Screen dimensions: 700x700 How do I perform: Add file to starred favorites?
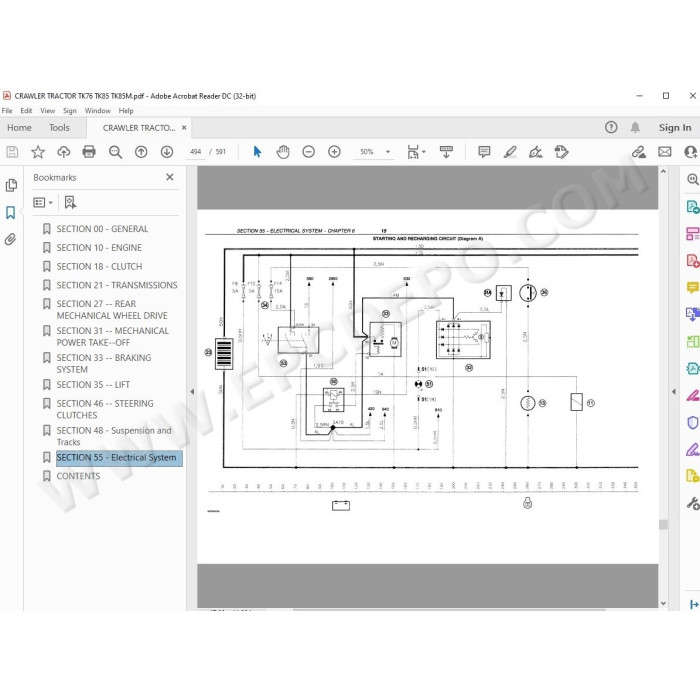pyautogui.click(x=38, y=152)
